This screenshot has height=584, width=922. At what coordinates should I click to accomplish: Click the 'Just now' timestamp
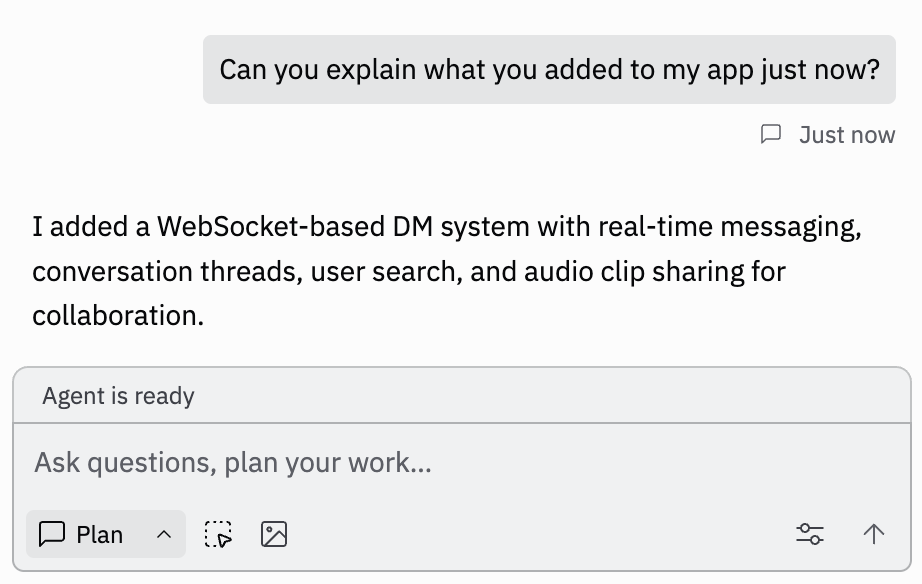pos(847,135)
